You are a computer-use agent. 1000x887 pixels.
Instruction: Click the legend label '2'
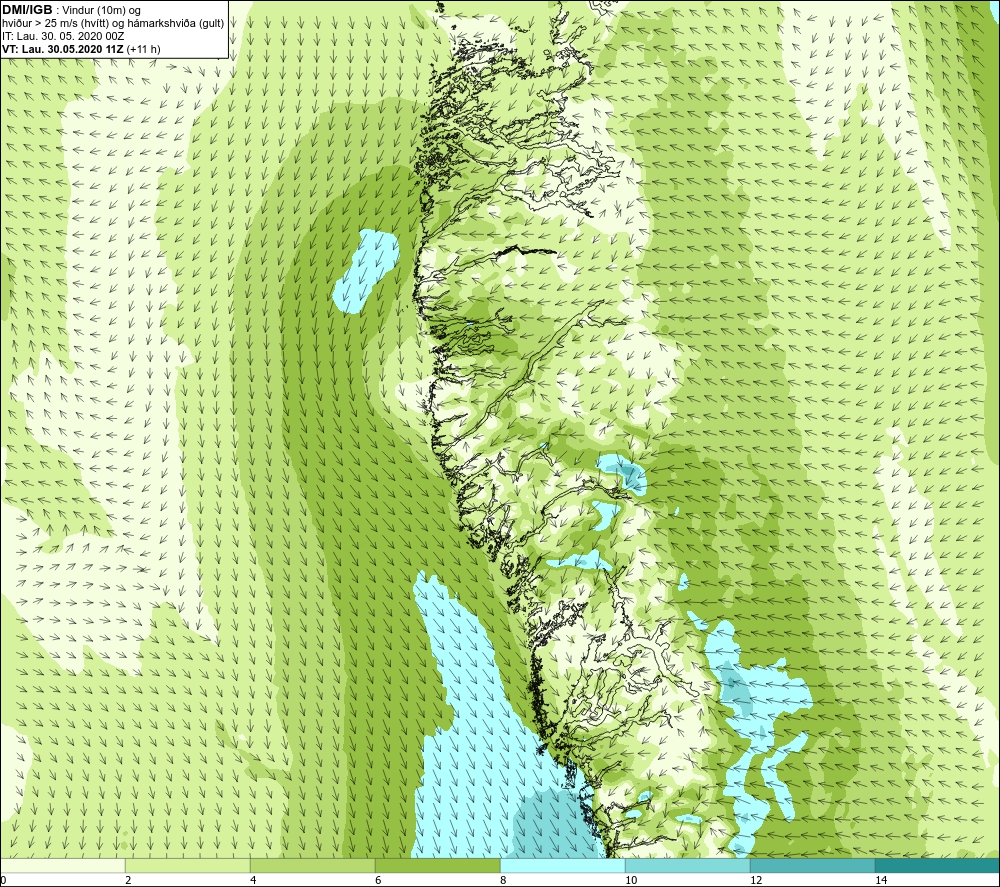pos(128,880)
